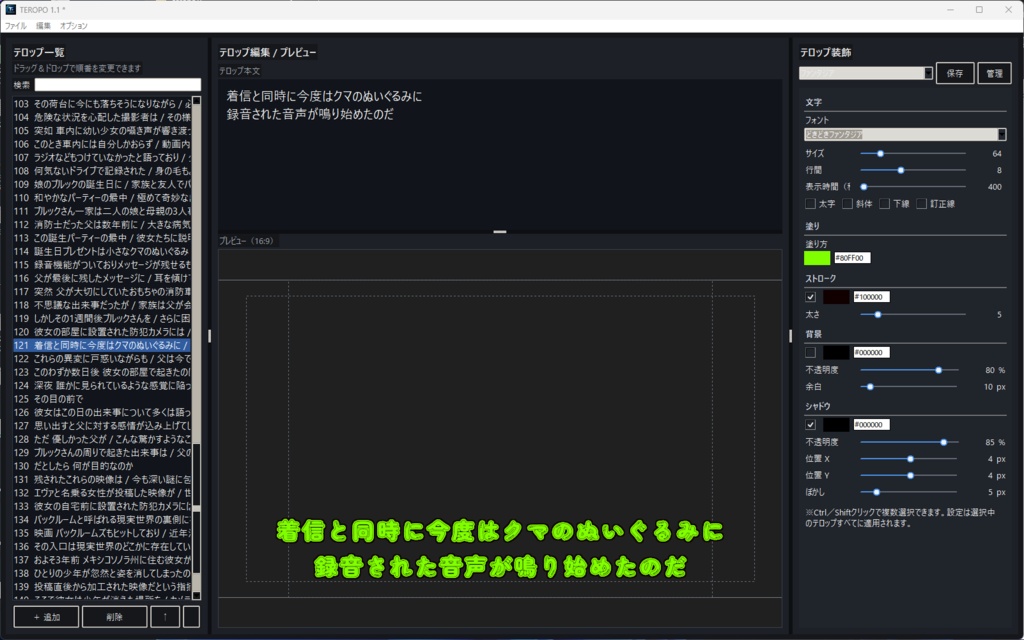The height and width of the screenshot is (640, 1024).
Task: Select row 109 娘のブルックの誕生日に
Action: pyautogui.click(x=103, y=184)
